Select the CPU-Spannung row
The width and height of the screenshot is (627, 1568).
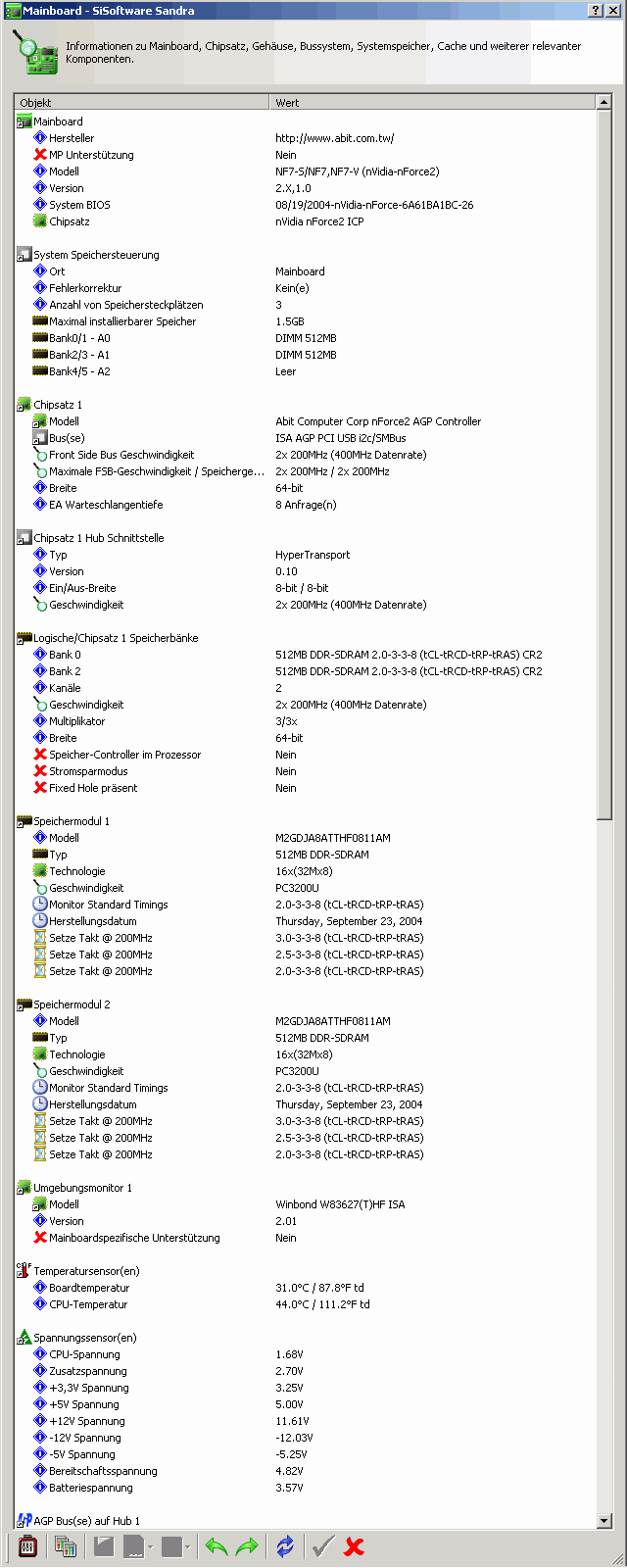305,1354
